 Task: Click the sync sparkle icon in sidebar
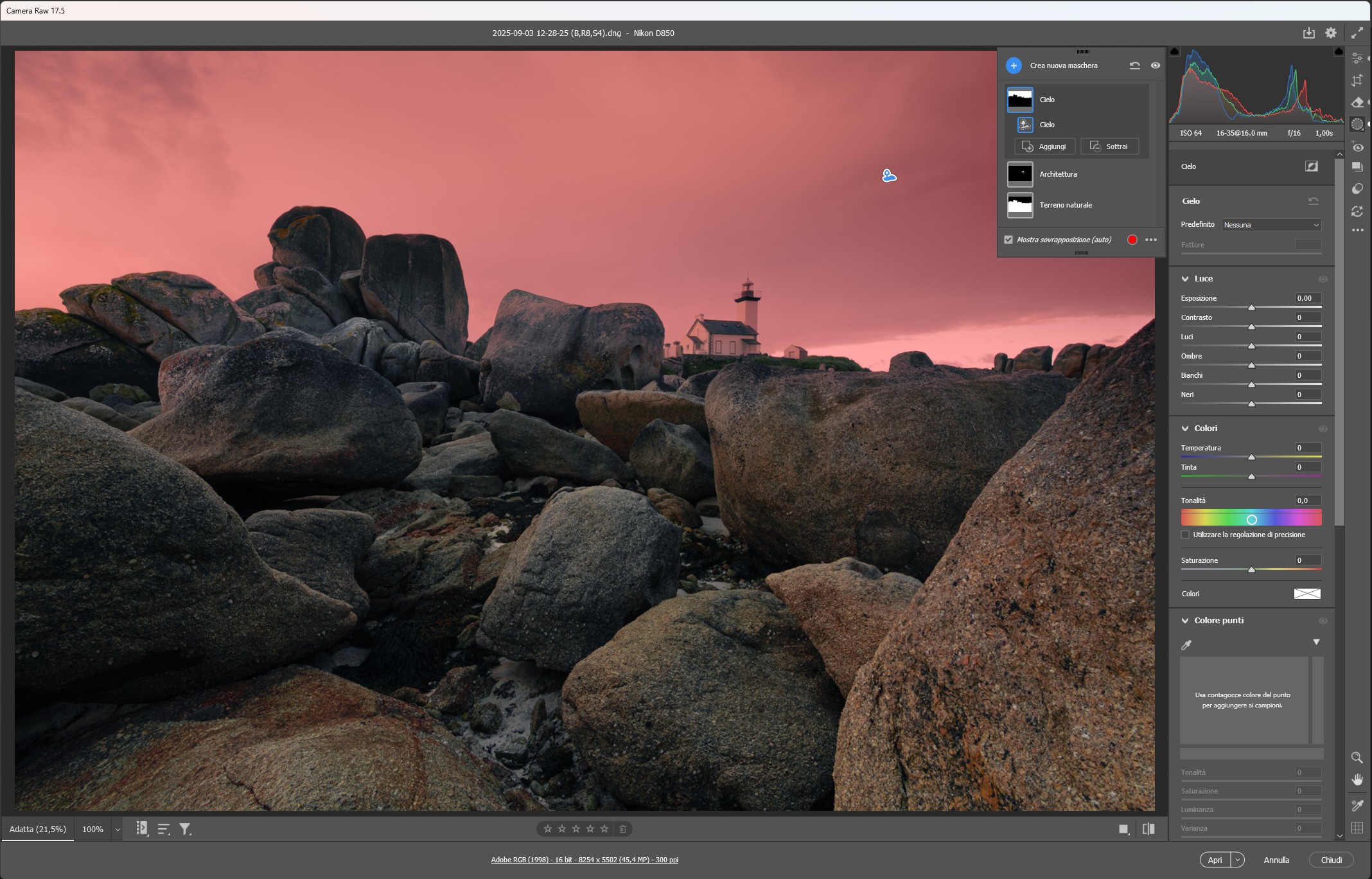1357,211
